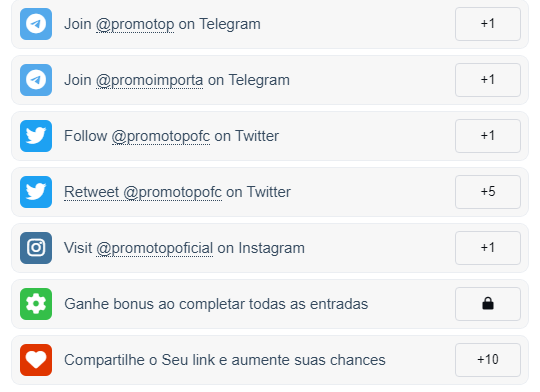Claim +1 for joining @promoimporta

click(488, 80)
